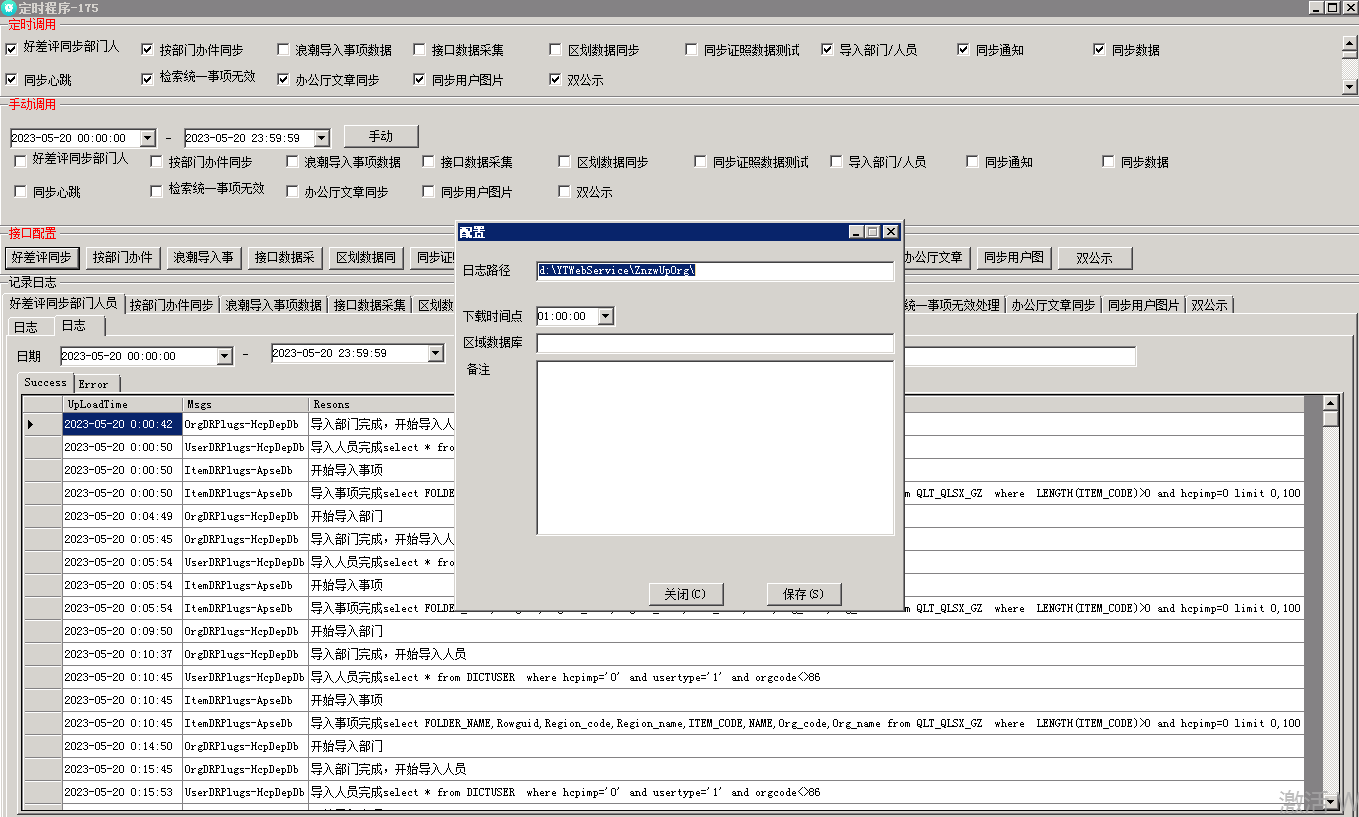This screenshot has width=1359, height=817.
Task: Click the Msgs column header
Action: [245, 405]
